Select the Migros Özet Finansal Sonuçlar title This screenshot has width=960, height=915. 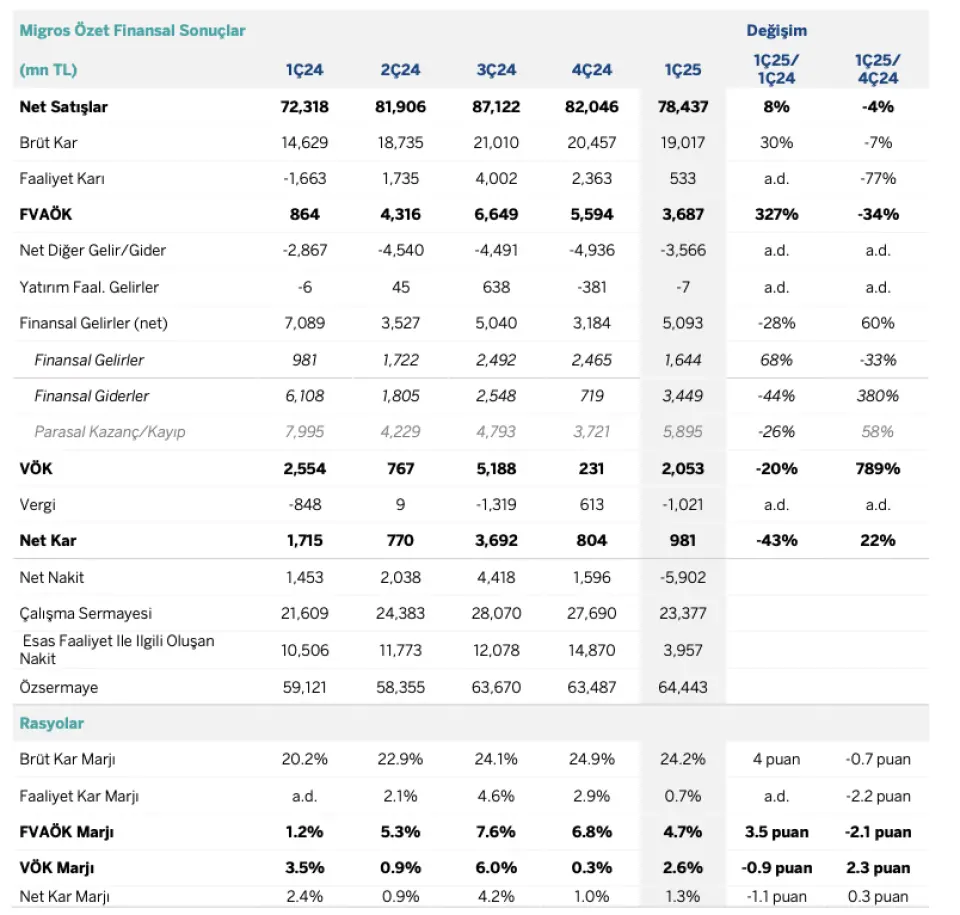tap(132, 31)
